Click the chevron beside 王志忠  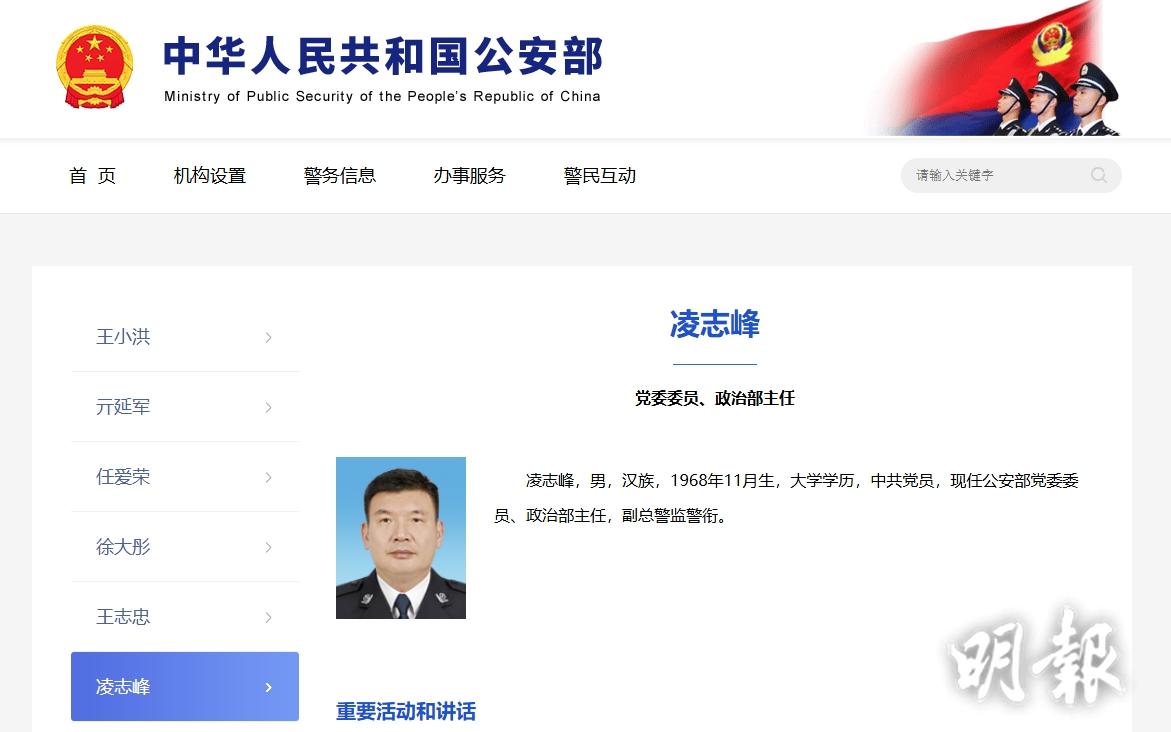(268, 617)
